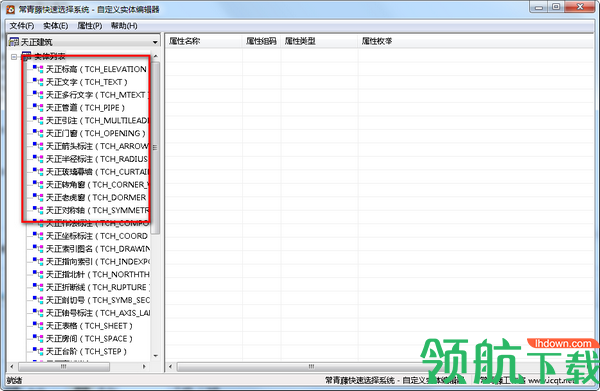This screenshot has height=391, width=600.
Task: Open the 属性(P) menu
Action: 90,26
